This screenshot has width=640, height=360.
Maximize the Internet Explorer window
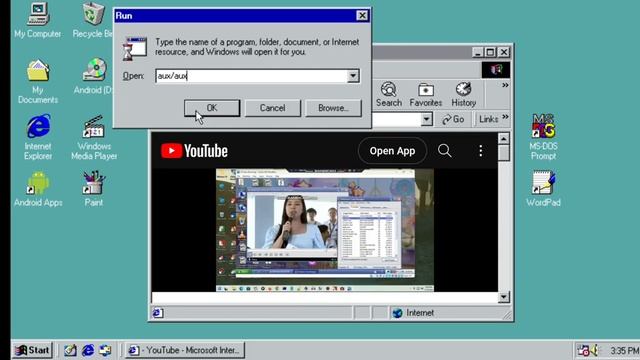click(x=491, y=52)
